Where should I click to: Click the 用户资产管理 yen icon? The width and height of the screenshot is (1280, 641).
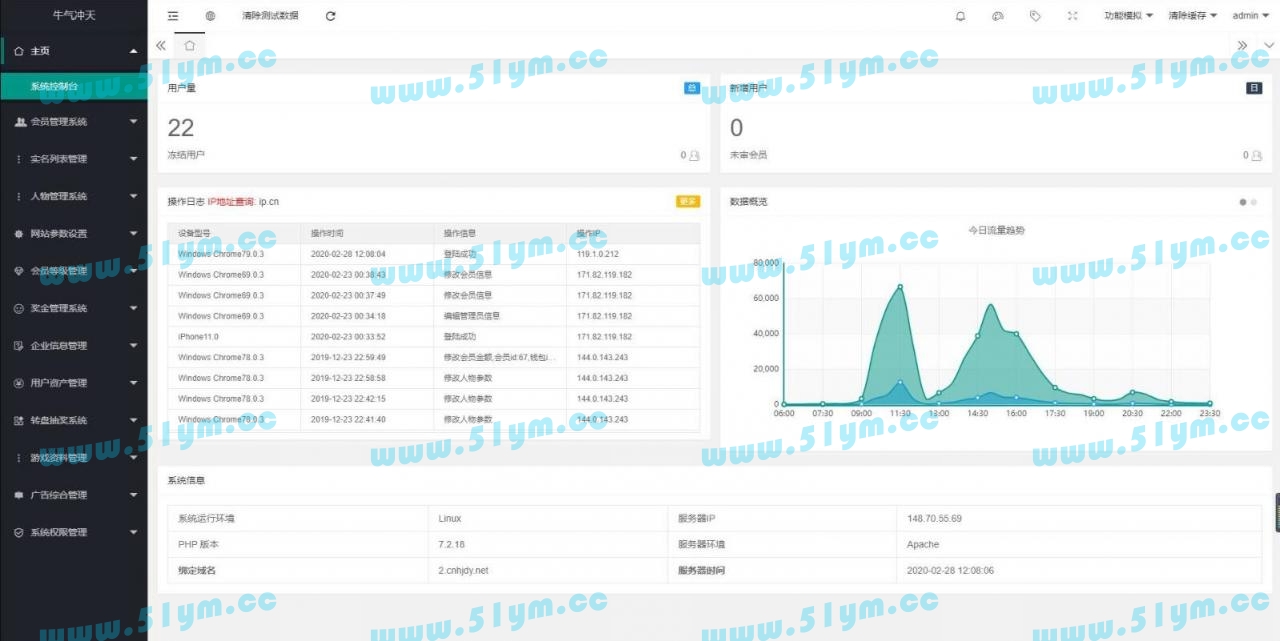click(x=19, y=383)
